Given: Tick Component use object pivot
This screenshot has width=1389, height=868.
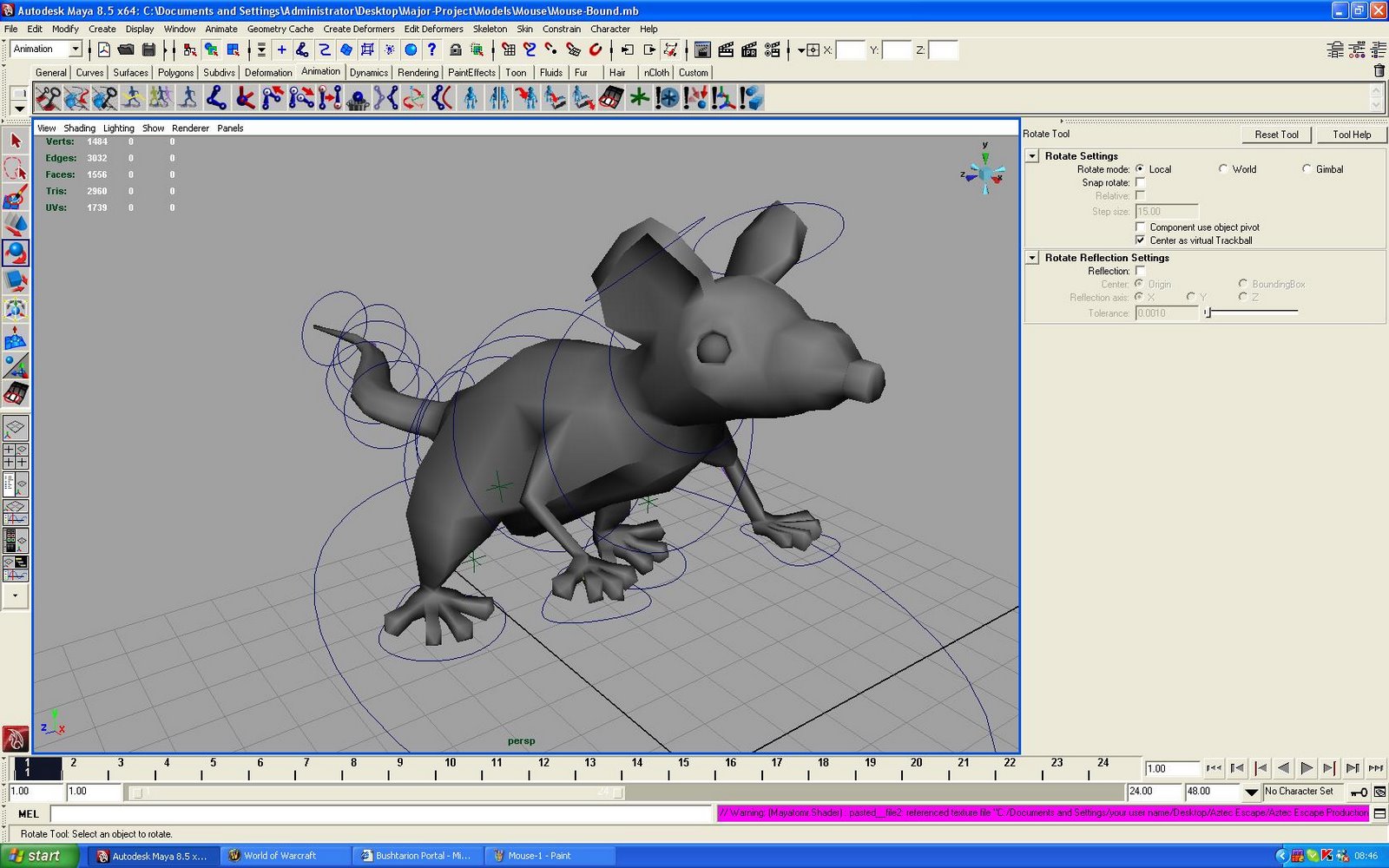Looking at the screenshot, I should click(x=1140, y=227).
